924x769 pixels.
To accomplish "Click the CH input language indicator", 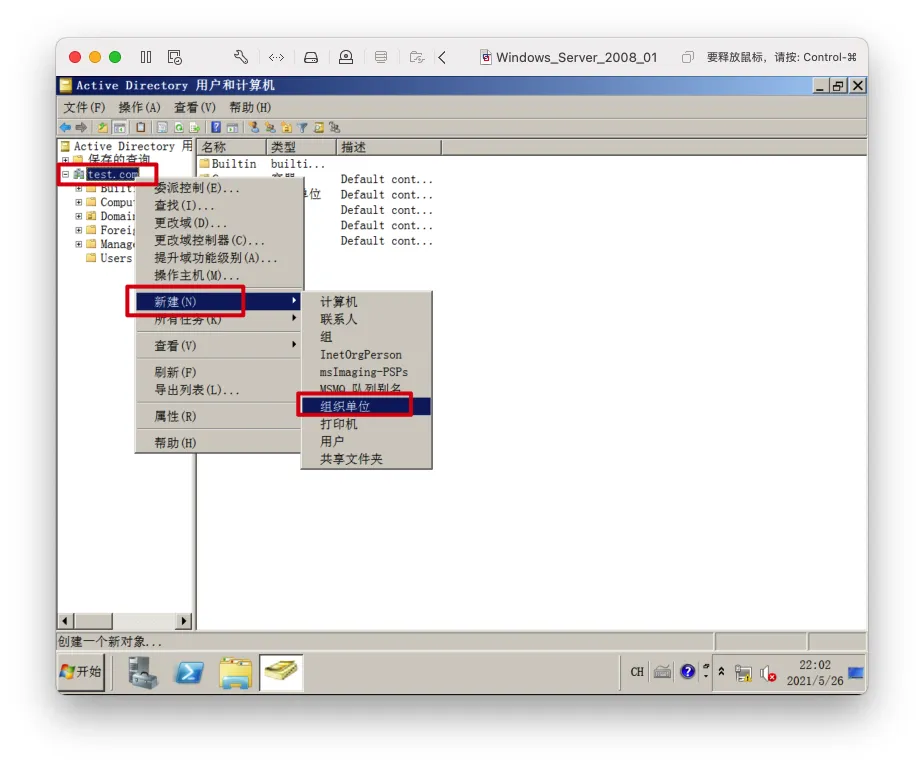I will pyautogui.click(x=637, y=672).
